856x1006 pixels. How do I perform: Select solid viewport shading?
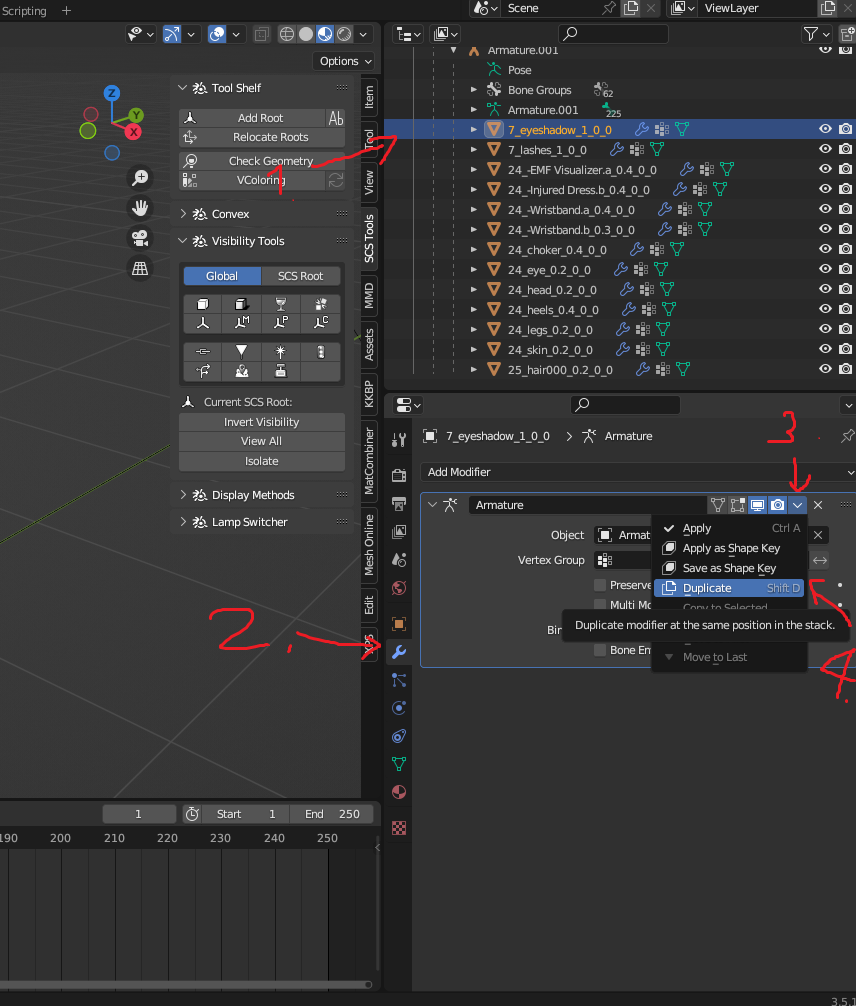click(x=306, y=34)
